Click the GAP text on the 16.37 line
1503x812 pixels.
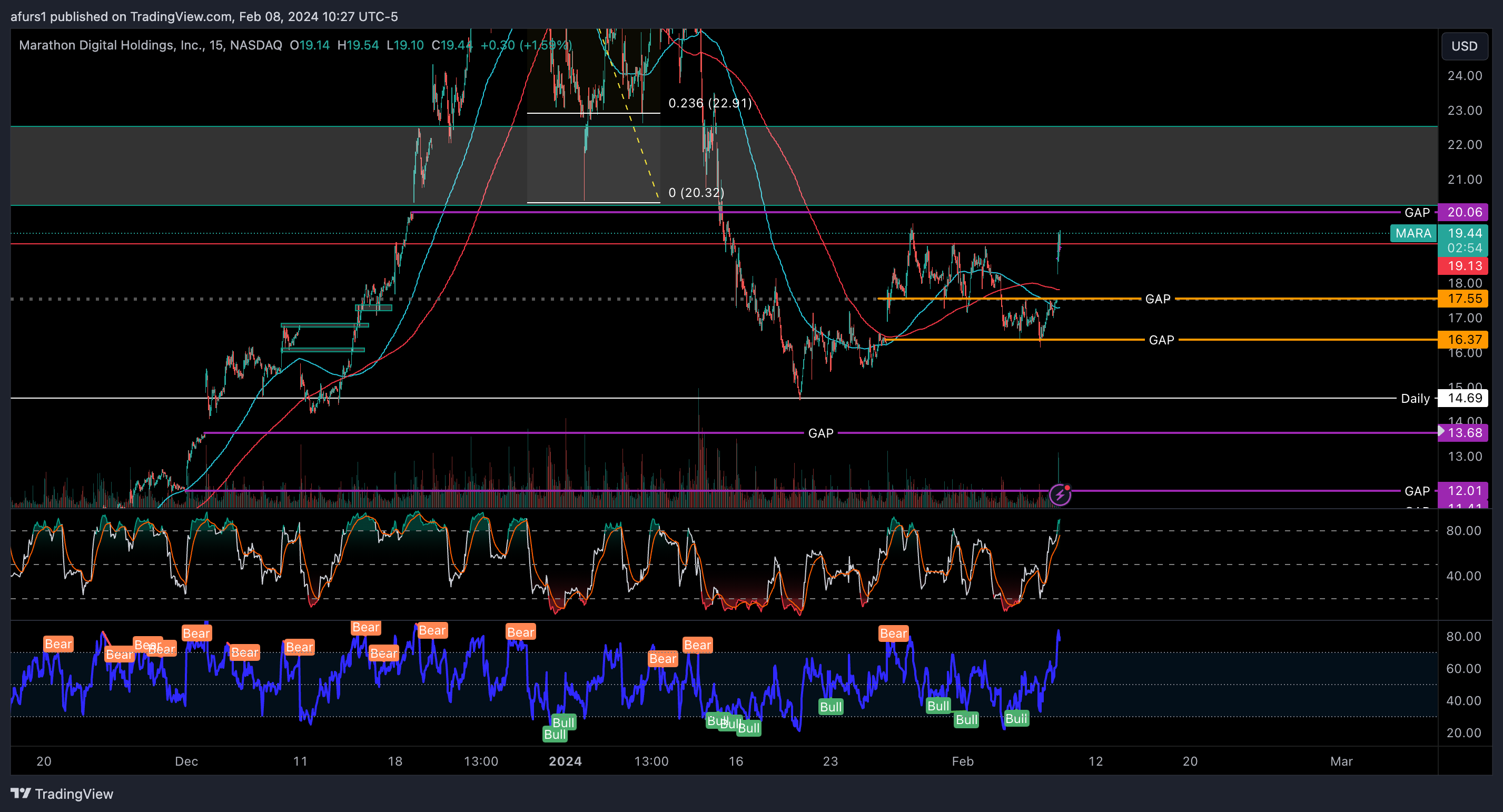point(1161,340)
